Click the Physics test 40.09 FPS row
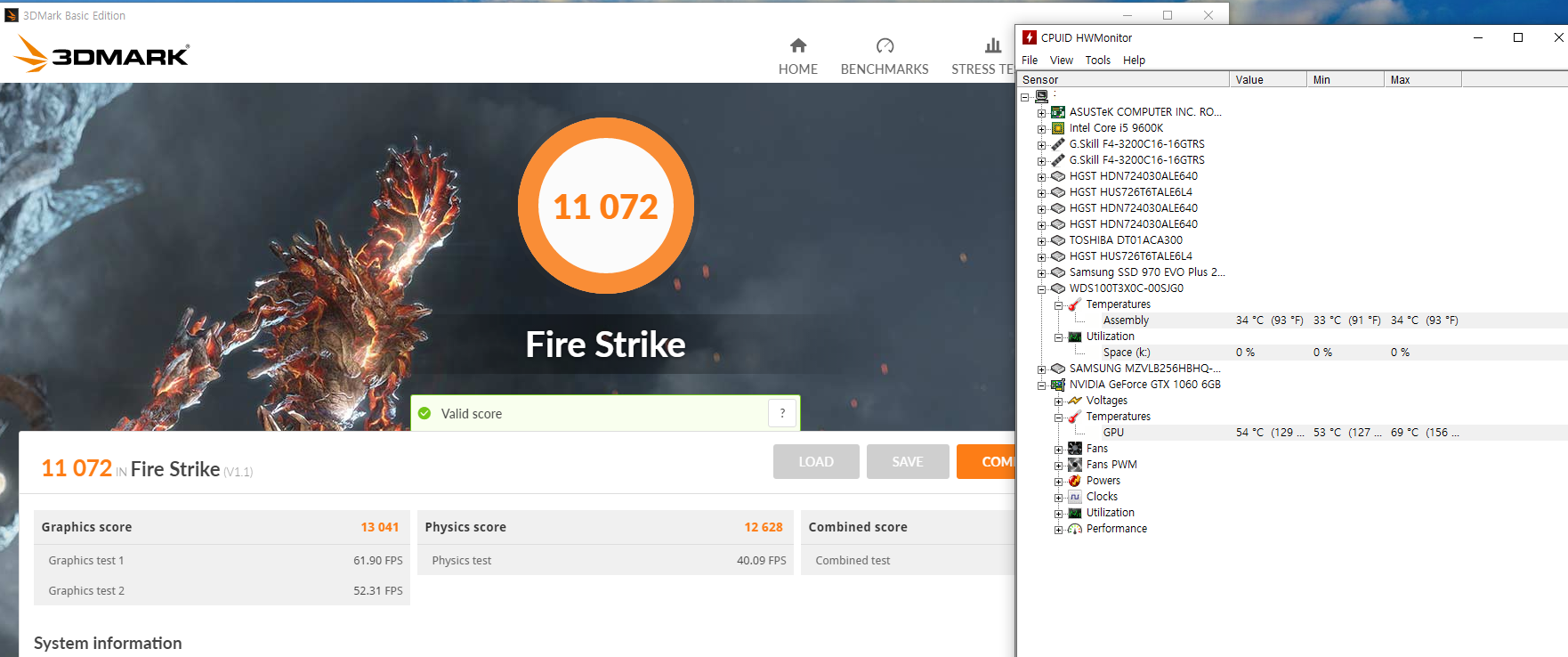Screen dimensions: 1568x657 click(x=605, y=560)
